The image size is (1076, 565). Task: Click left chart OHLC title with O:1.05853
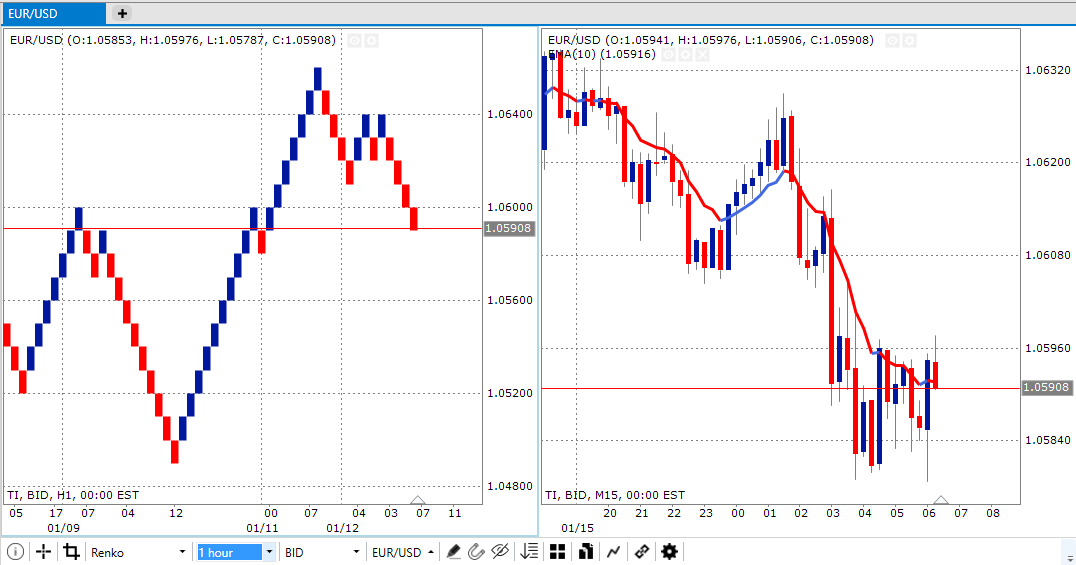click(x=173, y=40)
